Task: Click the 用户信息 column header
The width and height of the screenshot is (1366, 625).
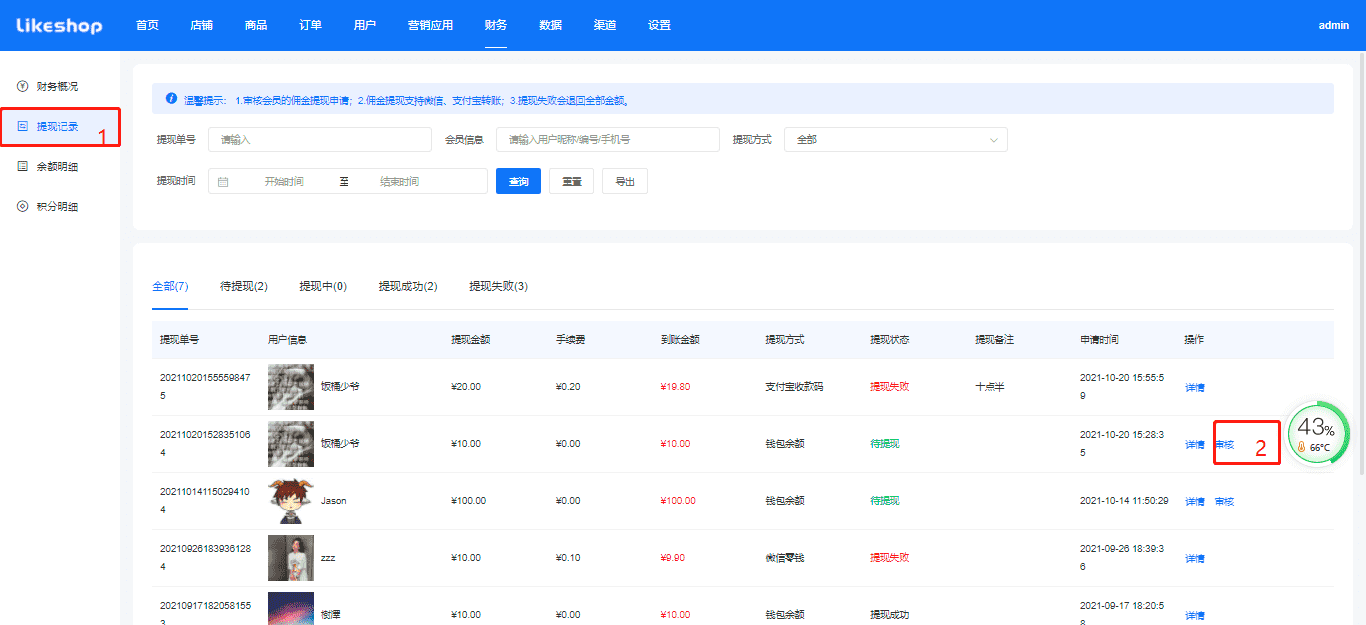Action: coord(288,340)
